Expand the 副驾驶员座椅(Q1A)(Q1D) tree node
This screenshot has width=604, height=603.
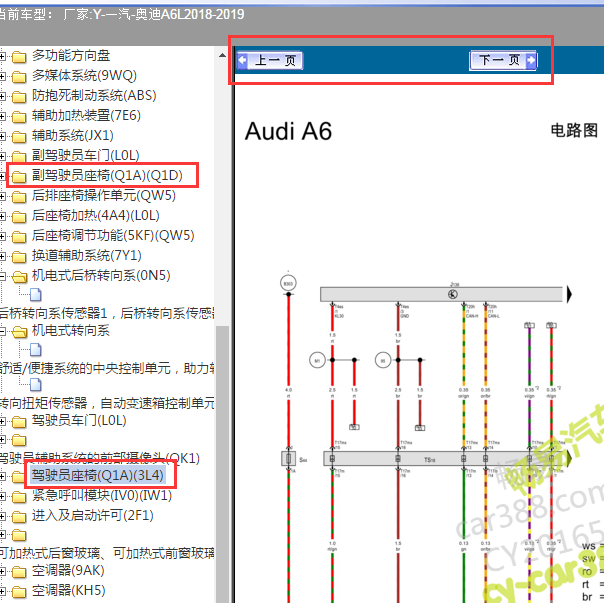pyautogui.click(x=2, y=176)
